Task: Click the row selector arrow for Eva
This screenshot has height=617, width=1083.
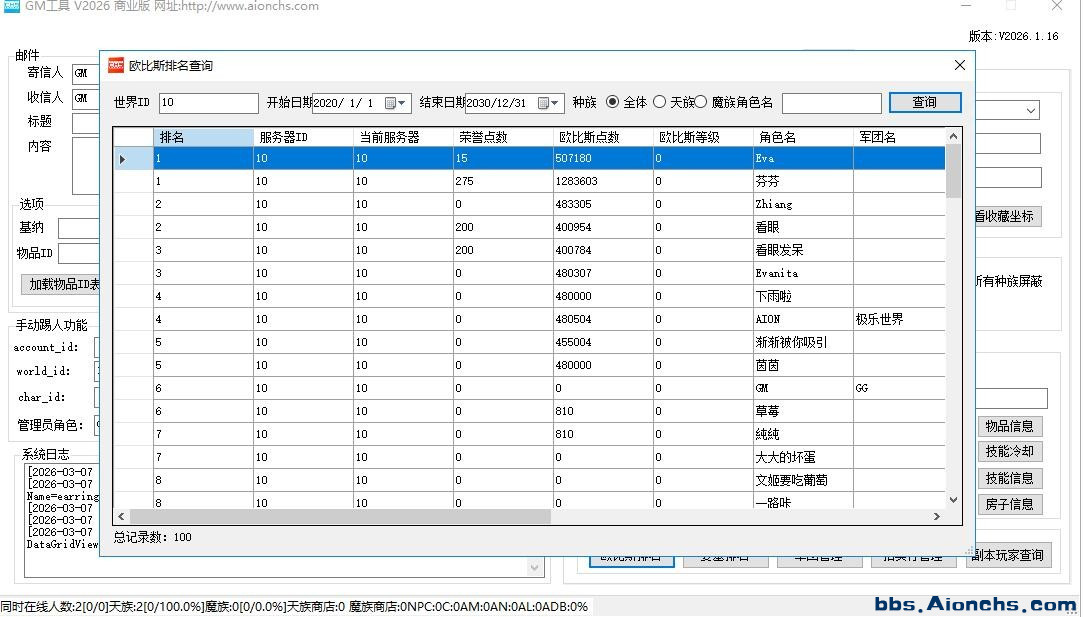Action: (123, 159)
